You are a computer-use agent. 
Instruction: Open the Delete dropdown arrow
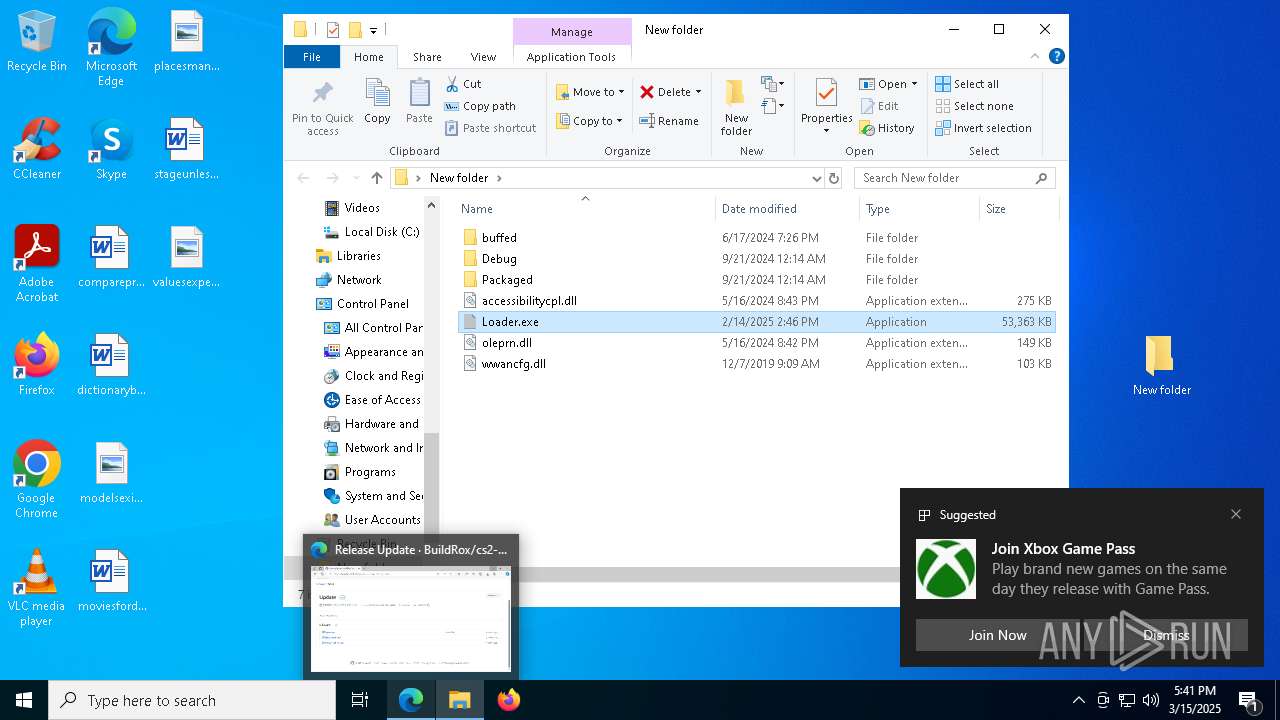(698, 92)
